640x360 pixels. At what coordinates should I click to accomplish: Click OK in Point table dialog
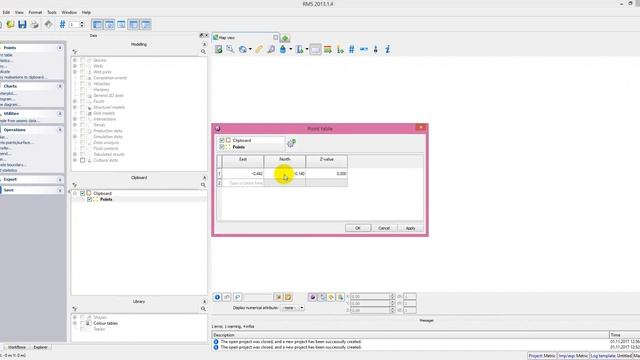pos(358,228)
